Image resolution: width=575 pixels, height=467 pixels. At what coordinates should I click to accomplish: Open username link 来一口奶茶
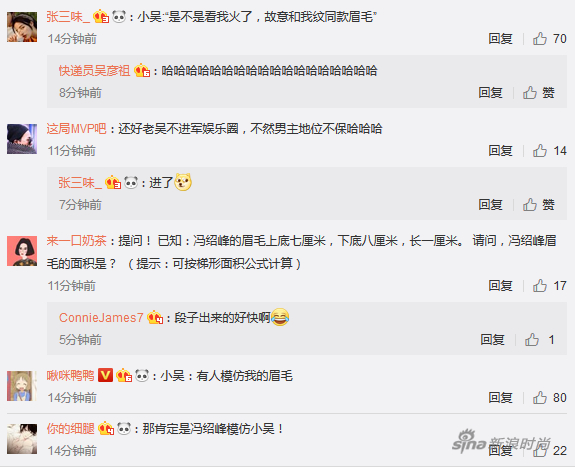(76, 241)
